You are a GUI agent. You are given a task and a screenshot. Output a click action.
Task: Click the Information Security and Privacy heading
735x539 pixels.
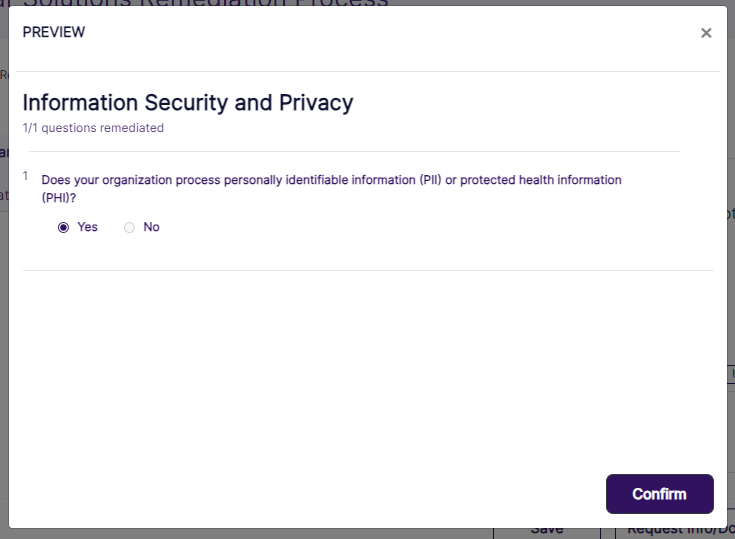[188, 102]
